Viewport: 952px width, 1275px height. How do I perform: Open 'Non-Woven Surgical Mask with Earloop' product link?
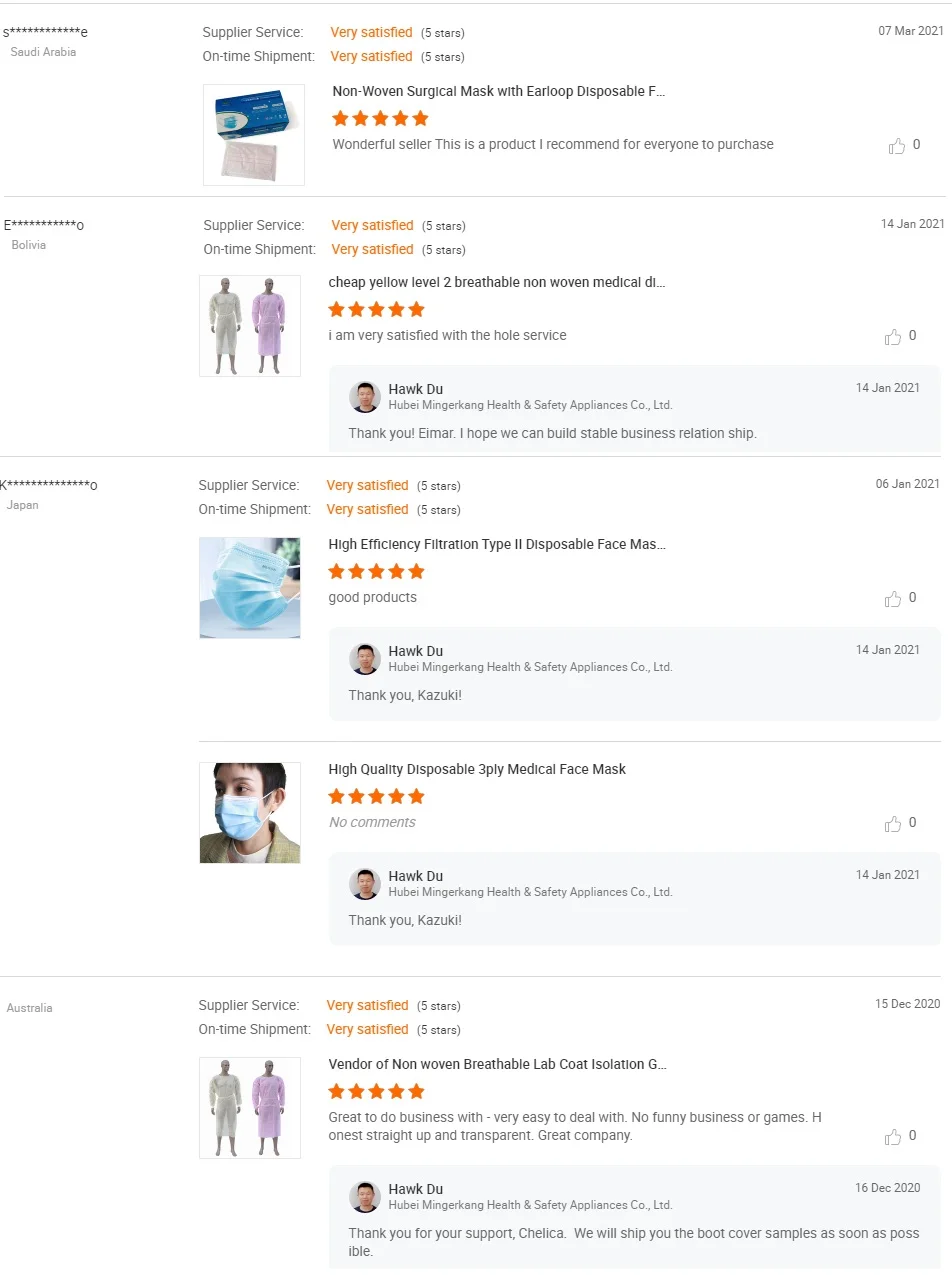pyautogui.click(x=498, y=91)
